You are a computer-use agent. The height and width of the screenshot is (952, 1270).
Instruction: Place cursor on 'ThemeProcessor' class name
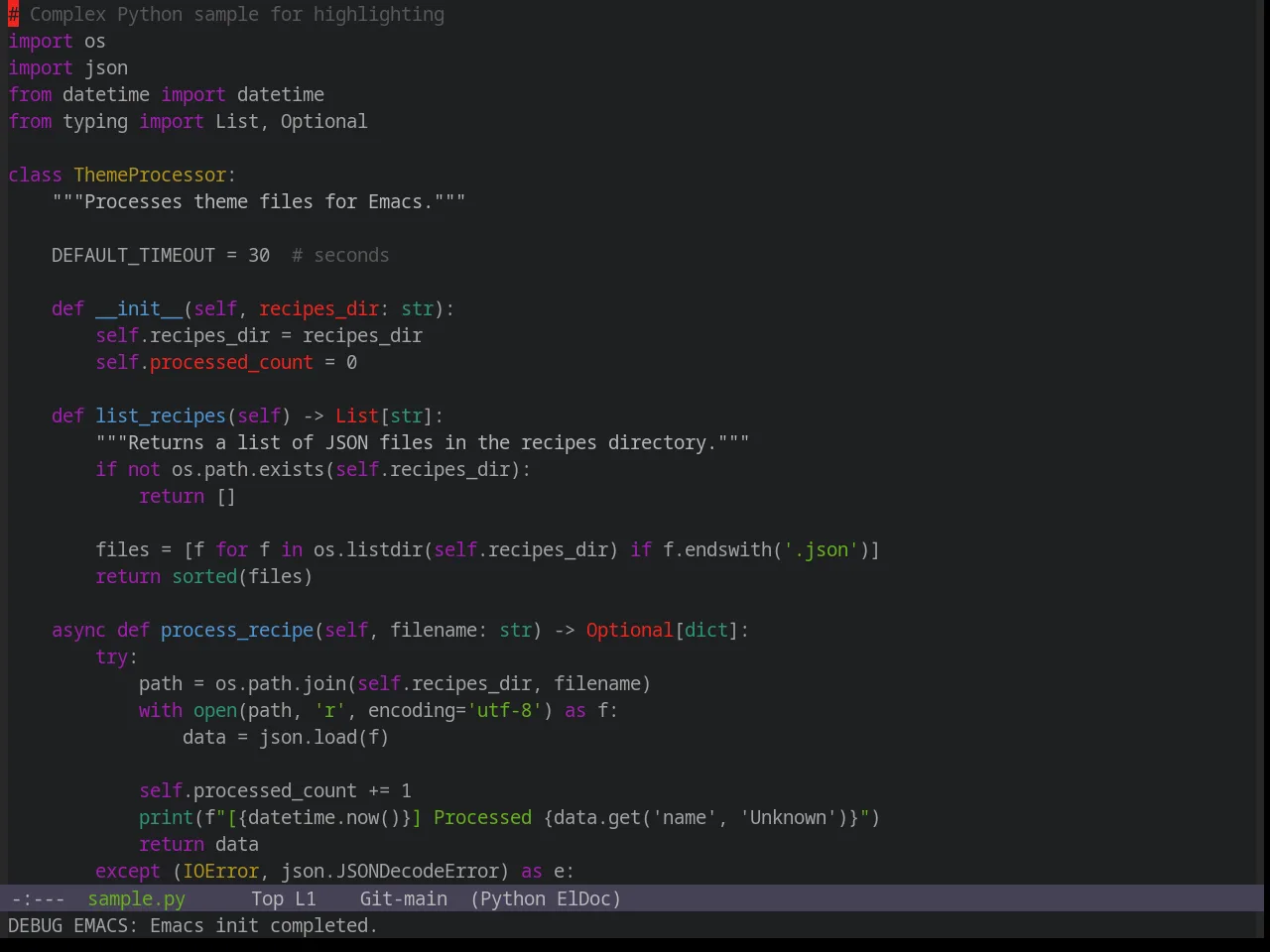click(x=150, y=175)
